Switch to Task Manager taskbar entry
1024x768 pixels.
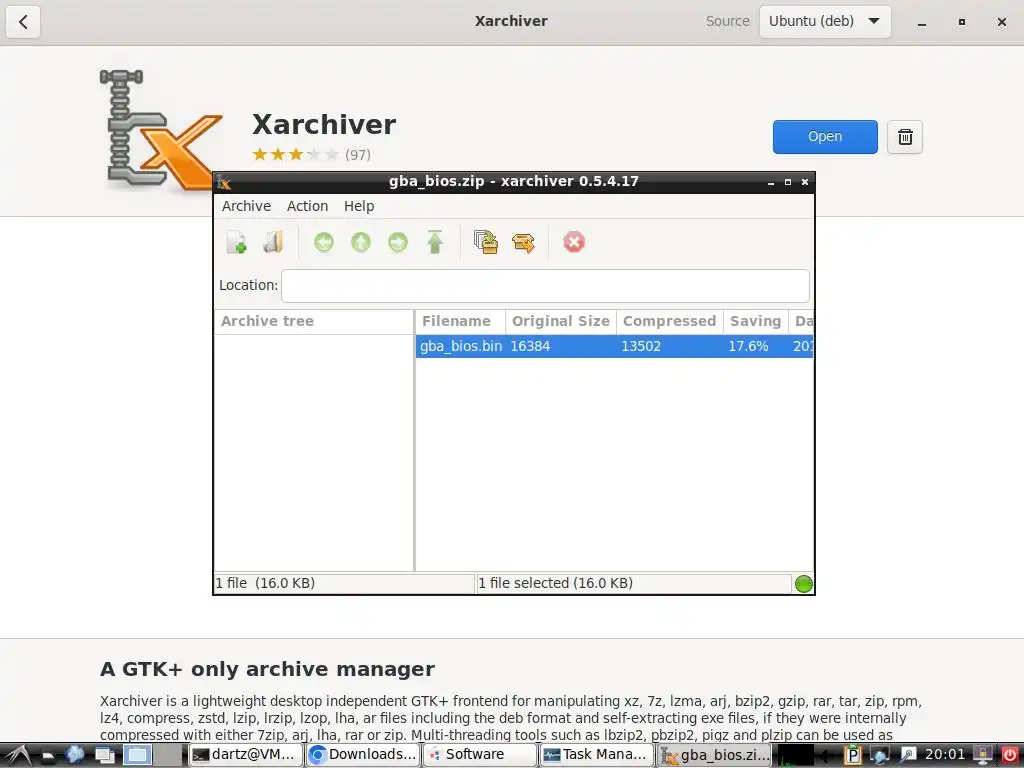click(596, 755)
